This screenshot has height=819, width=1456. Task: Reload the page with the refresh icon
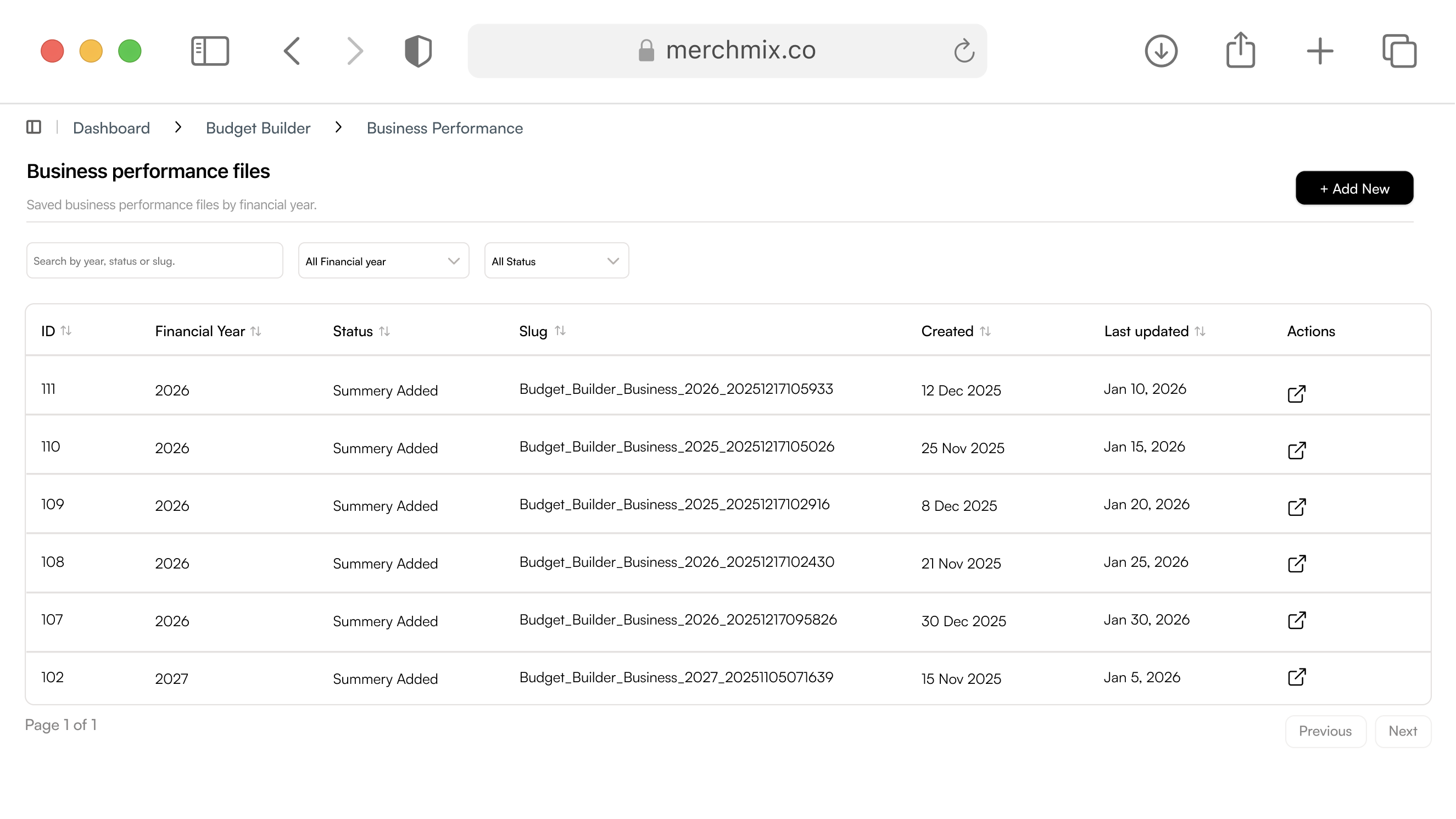click(964, 51)
